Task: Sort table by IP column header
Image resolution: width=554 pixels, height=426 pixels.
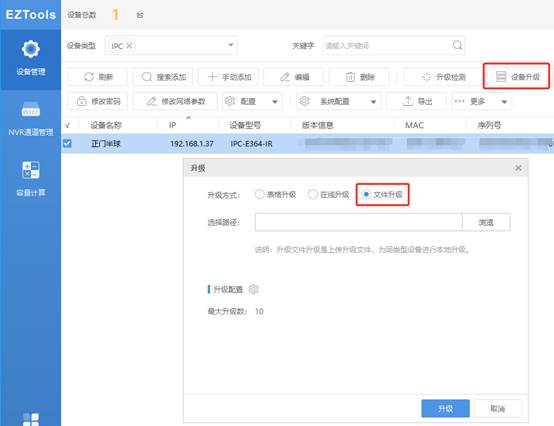Action: pyautogui.click(x=172, y=125)
